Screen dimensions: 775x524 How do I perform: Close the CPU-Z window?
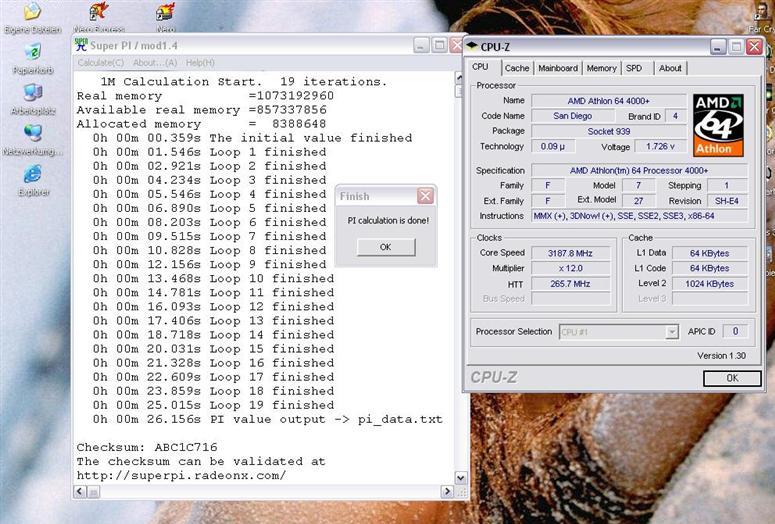tap(754, 47)
